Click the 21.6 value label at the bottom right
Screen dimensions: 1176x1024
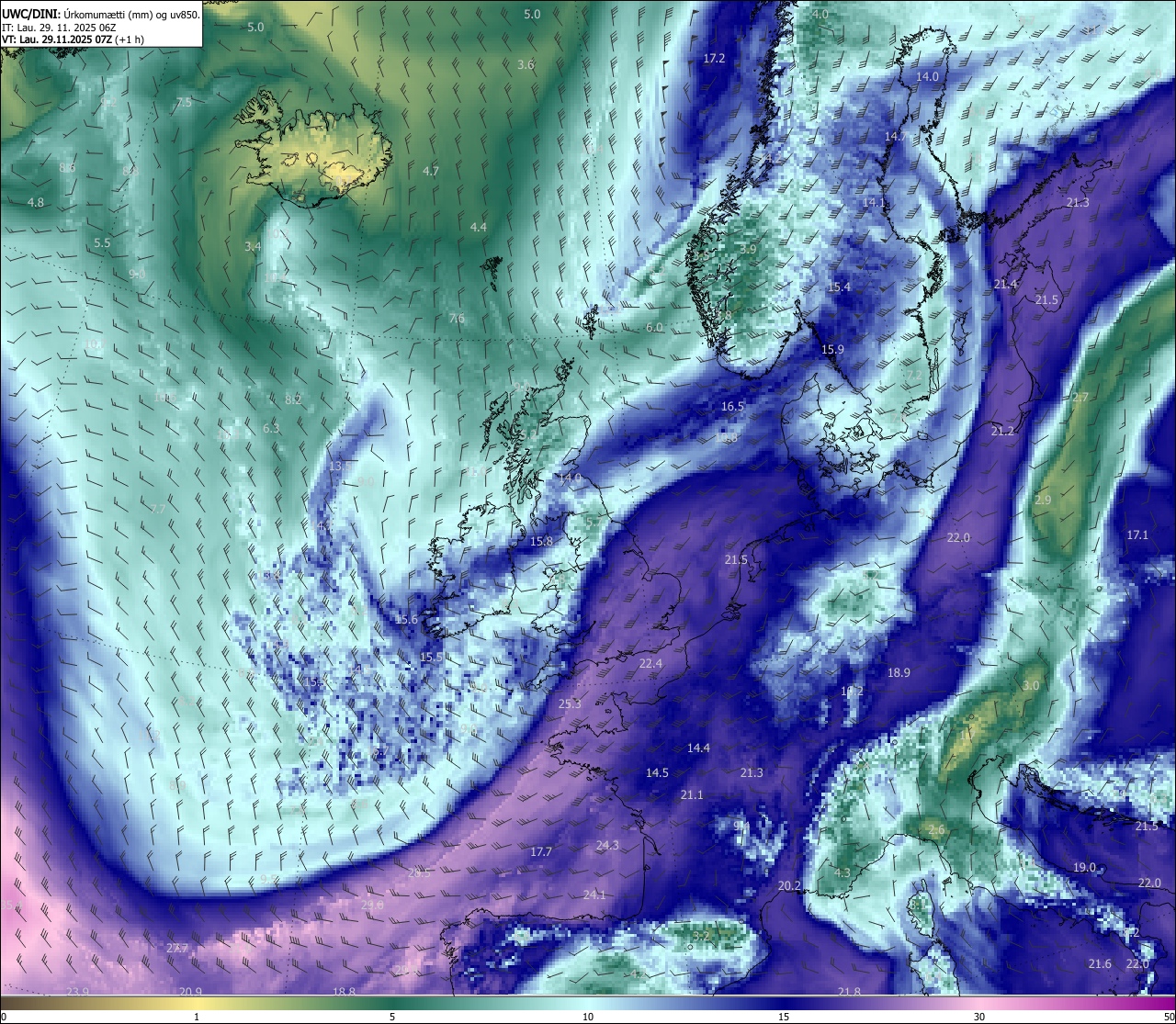pos(1100,964)
